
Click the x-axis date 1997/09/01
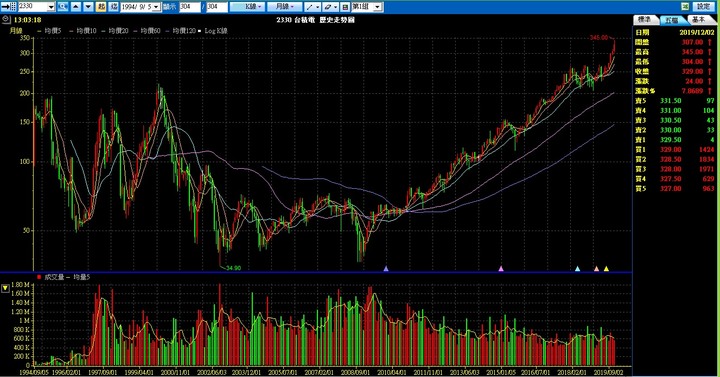(x=102, y=372)
